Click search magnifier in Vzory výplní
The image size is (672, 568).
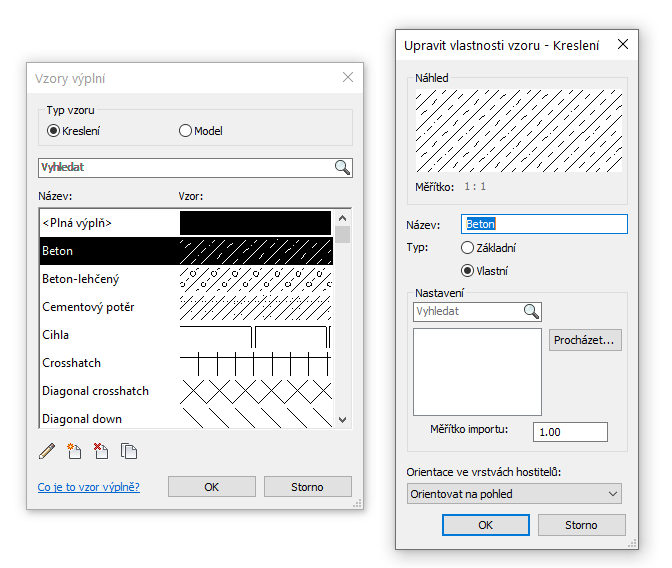[x=342, y=168]
